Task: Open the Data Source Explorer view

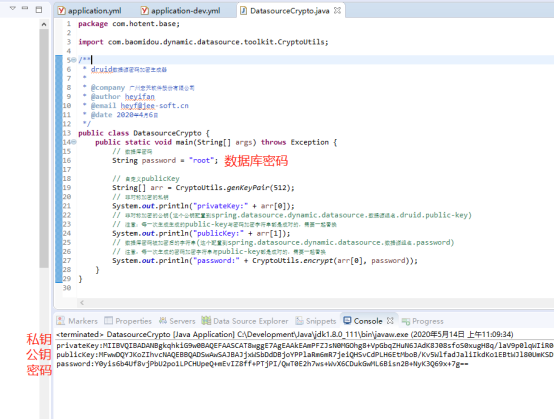Action: [x=245, y=321]
